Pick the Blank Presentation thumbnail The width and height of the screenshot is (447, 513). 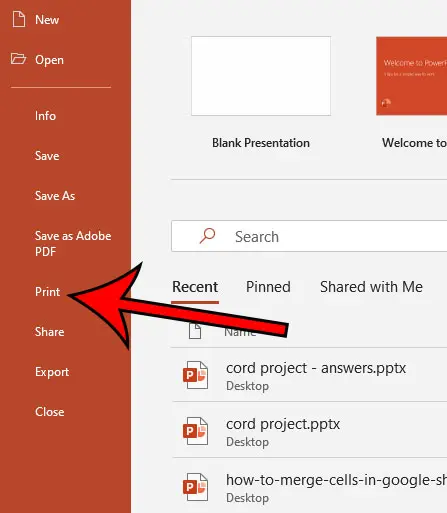[261, 76]
